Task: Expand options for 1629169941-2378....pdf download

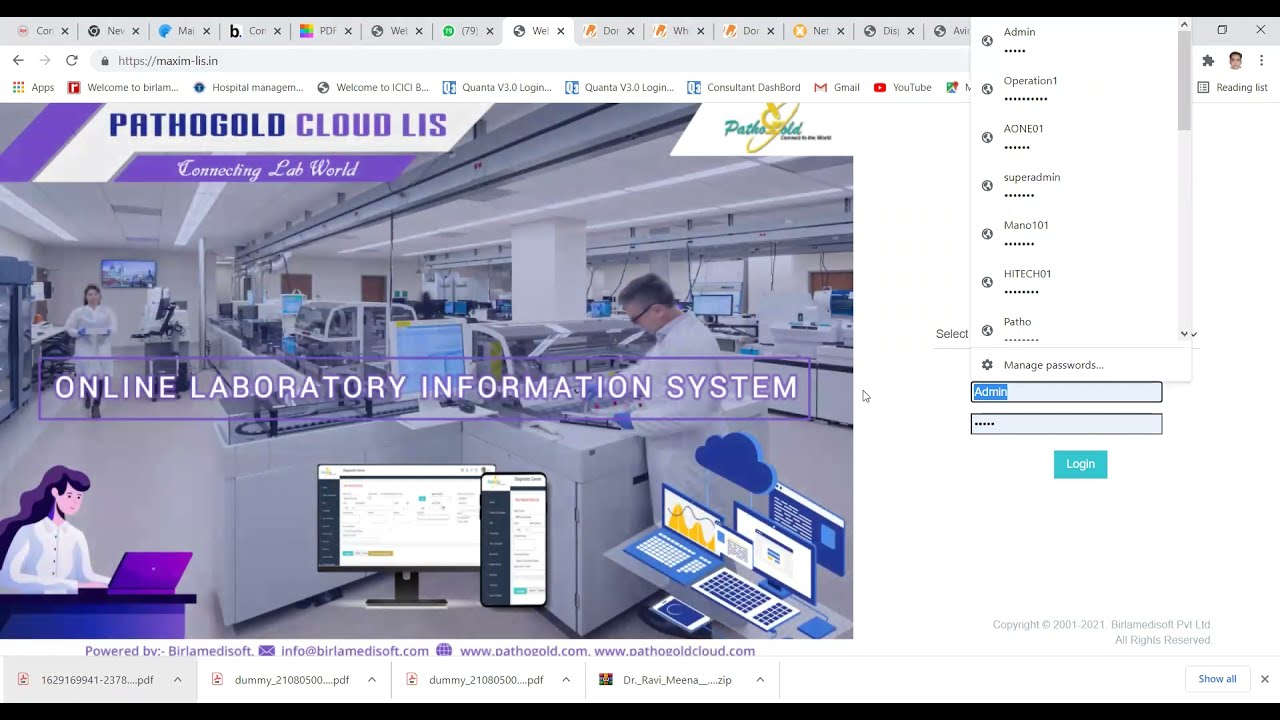Action: tap(177, 680)
